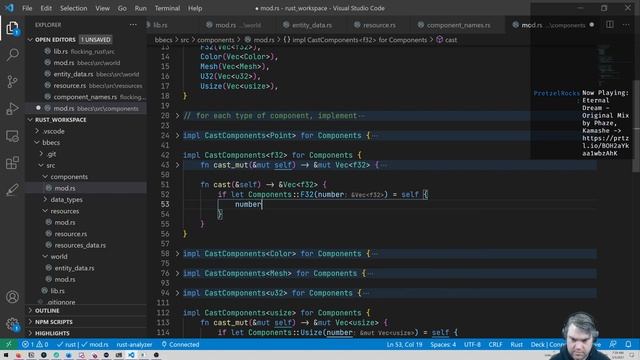Open the Selection menu
Screen dimensions: 640x360
coord(73,8)
